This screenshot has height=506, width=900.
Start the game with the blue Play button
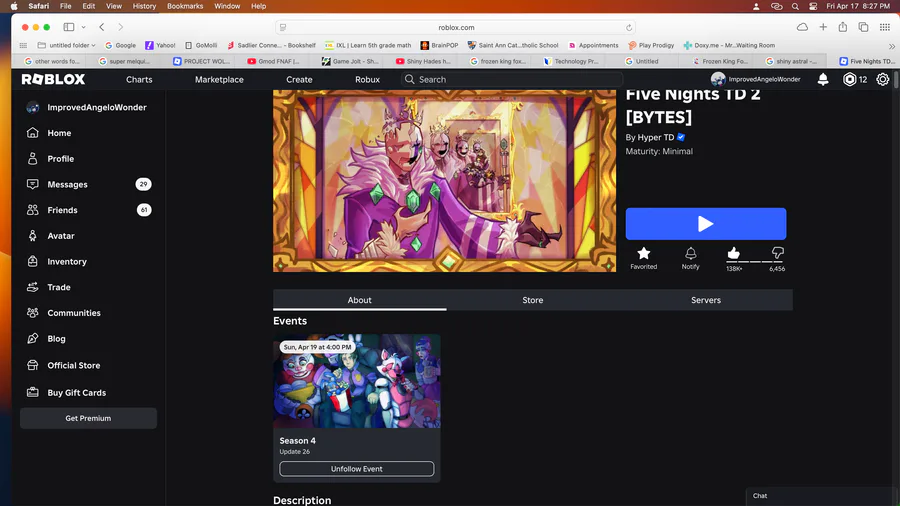coord(705,224)
